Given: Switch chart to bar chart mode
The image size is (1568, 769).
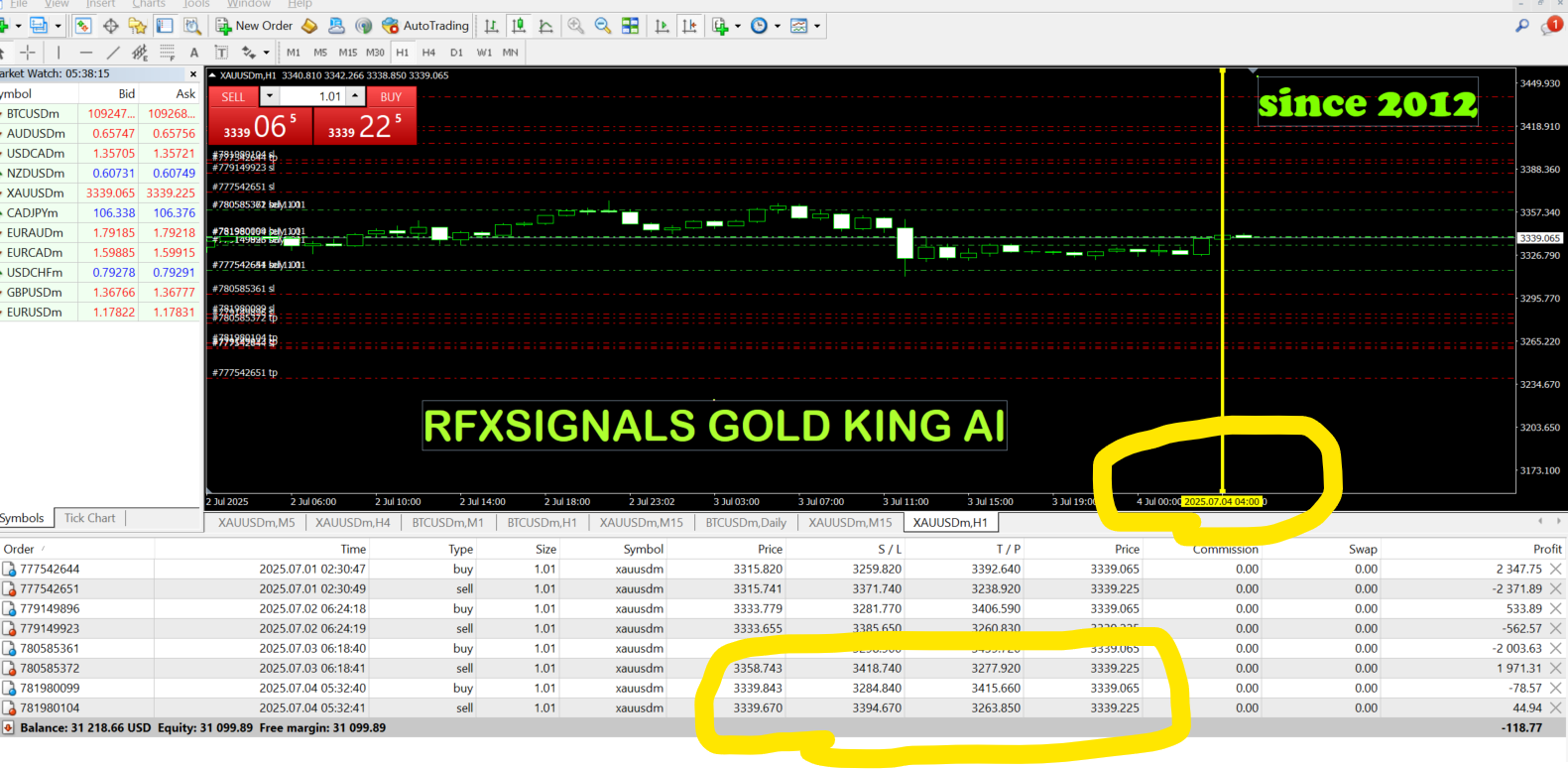Looking at the screenshot, I should [x=491, y=26].
